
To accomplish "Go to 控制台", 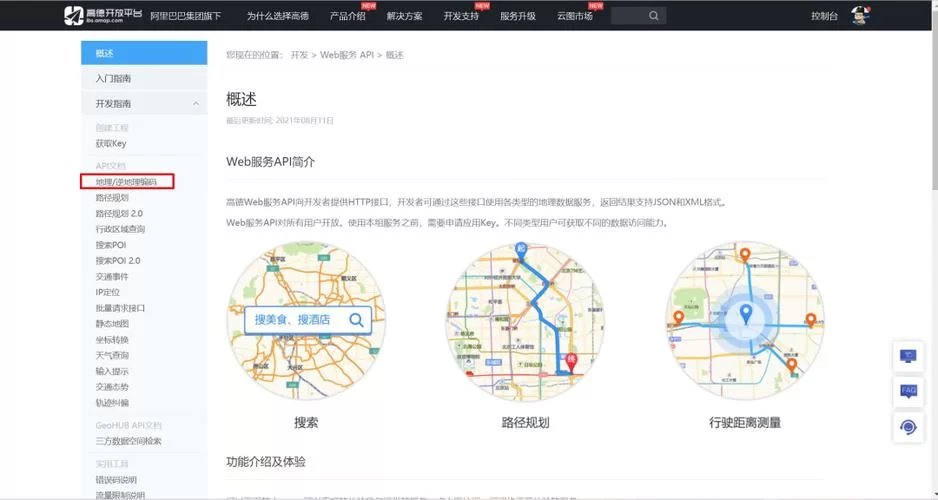I will 824,16.
